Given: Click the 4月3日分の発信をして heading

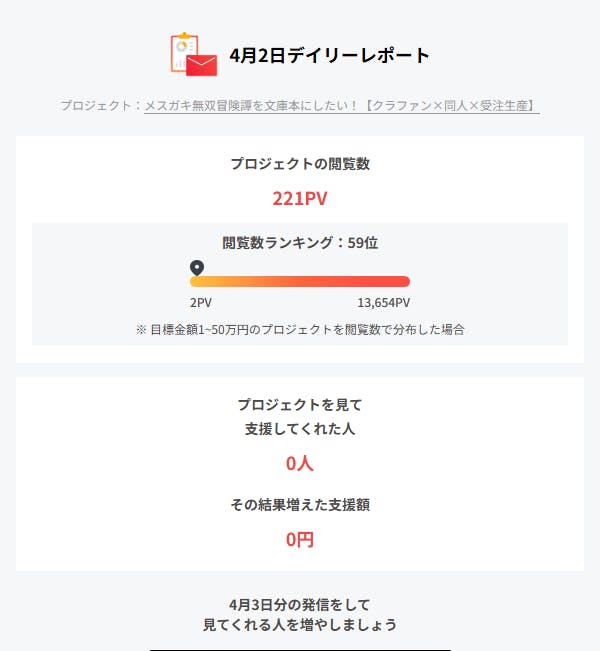Looking at the screenshot, I should (300, 604).
